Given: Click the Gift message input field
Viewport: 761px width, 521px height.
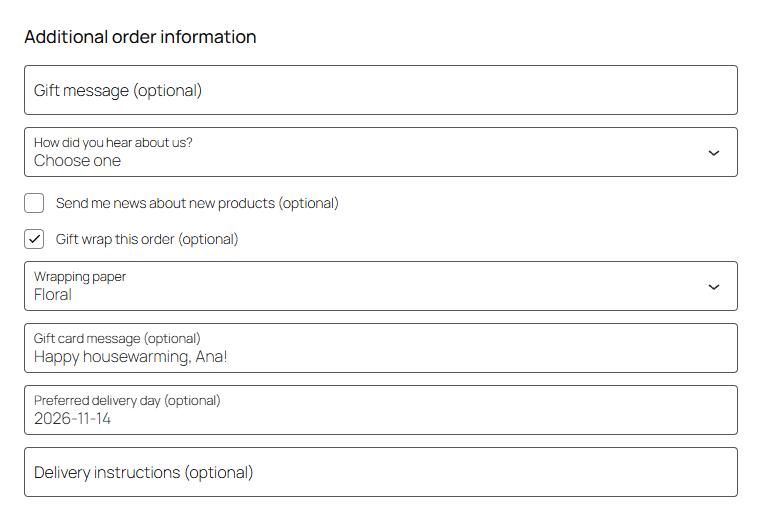Looking at the screenshot, I should pos(380,90).
